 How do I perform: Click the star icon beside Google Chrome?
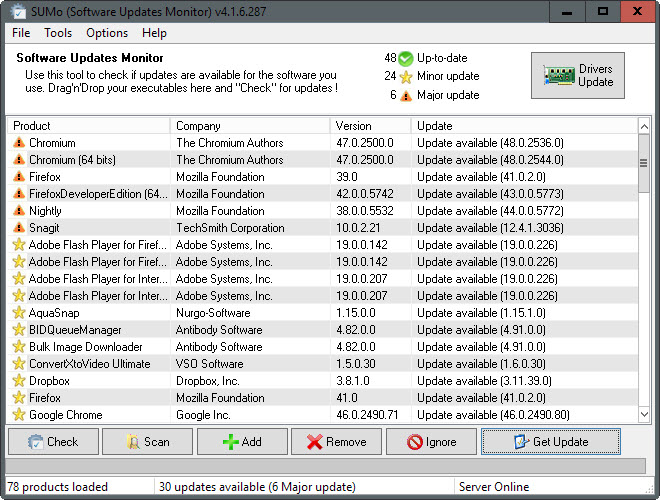pos(19,415)
